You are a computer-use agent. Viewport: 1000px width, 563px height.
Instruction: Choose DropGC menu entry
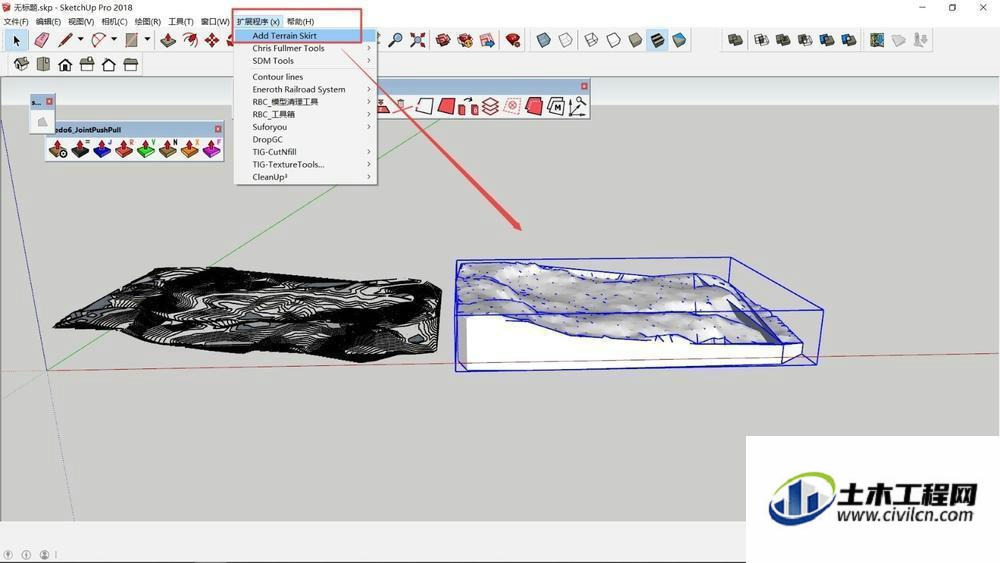(305, 139)
